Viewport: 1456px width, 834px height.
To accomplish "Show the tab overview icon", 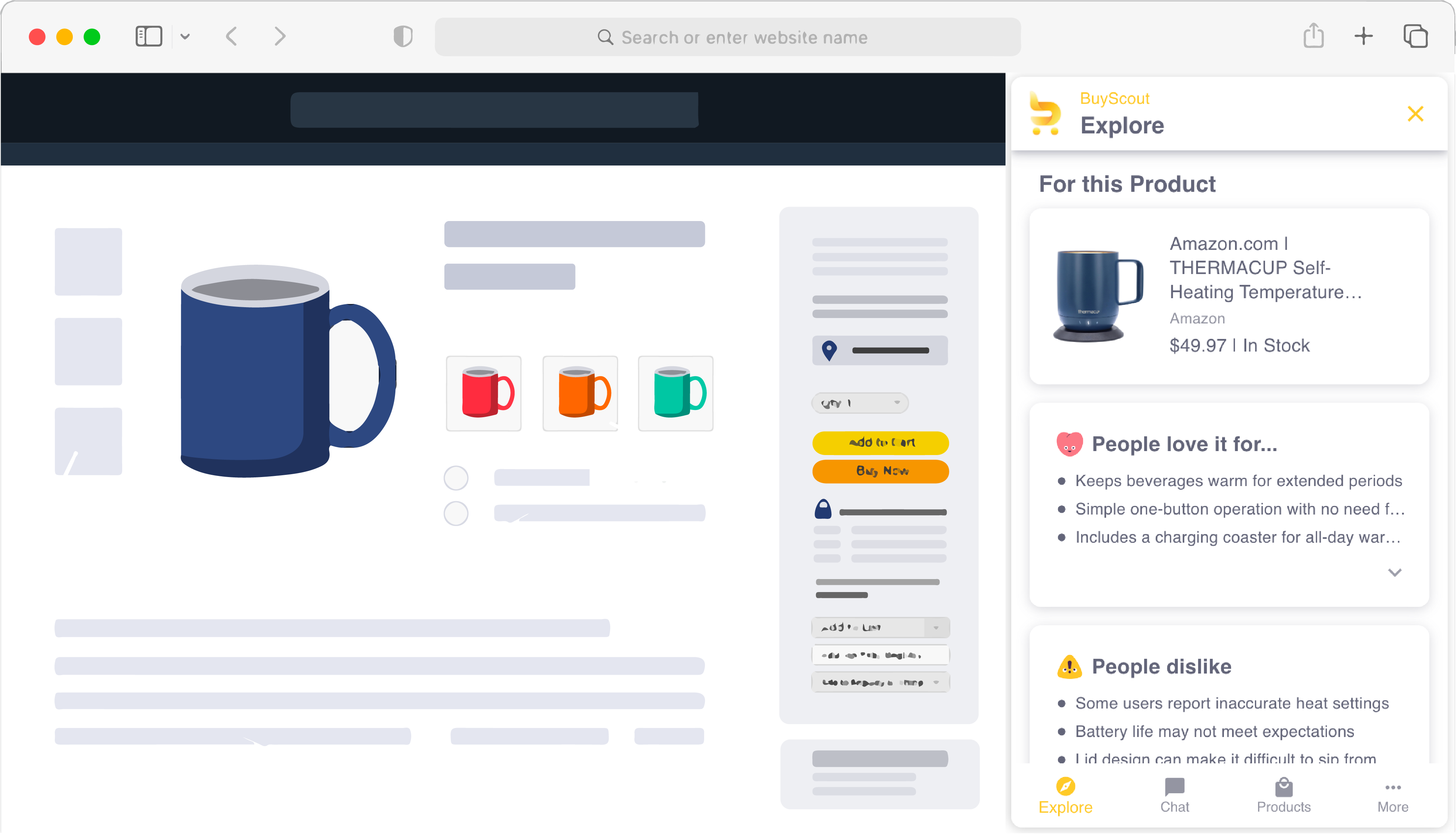I will (1415, 36).
